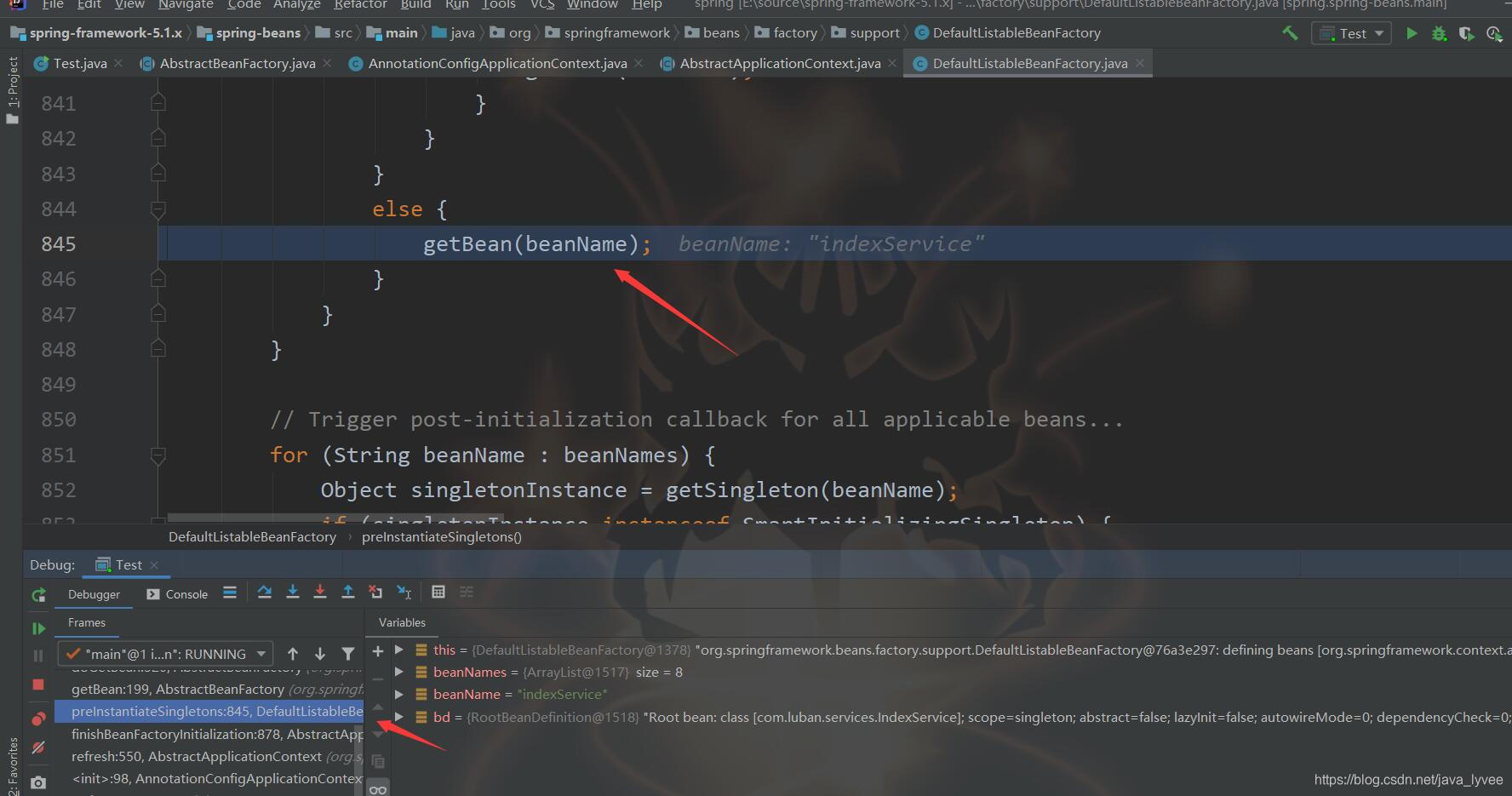Open the Navigate menu
Viewport: 1512px width, 796px height.
pyautogui.click(x=186, y=4)
